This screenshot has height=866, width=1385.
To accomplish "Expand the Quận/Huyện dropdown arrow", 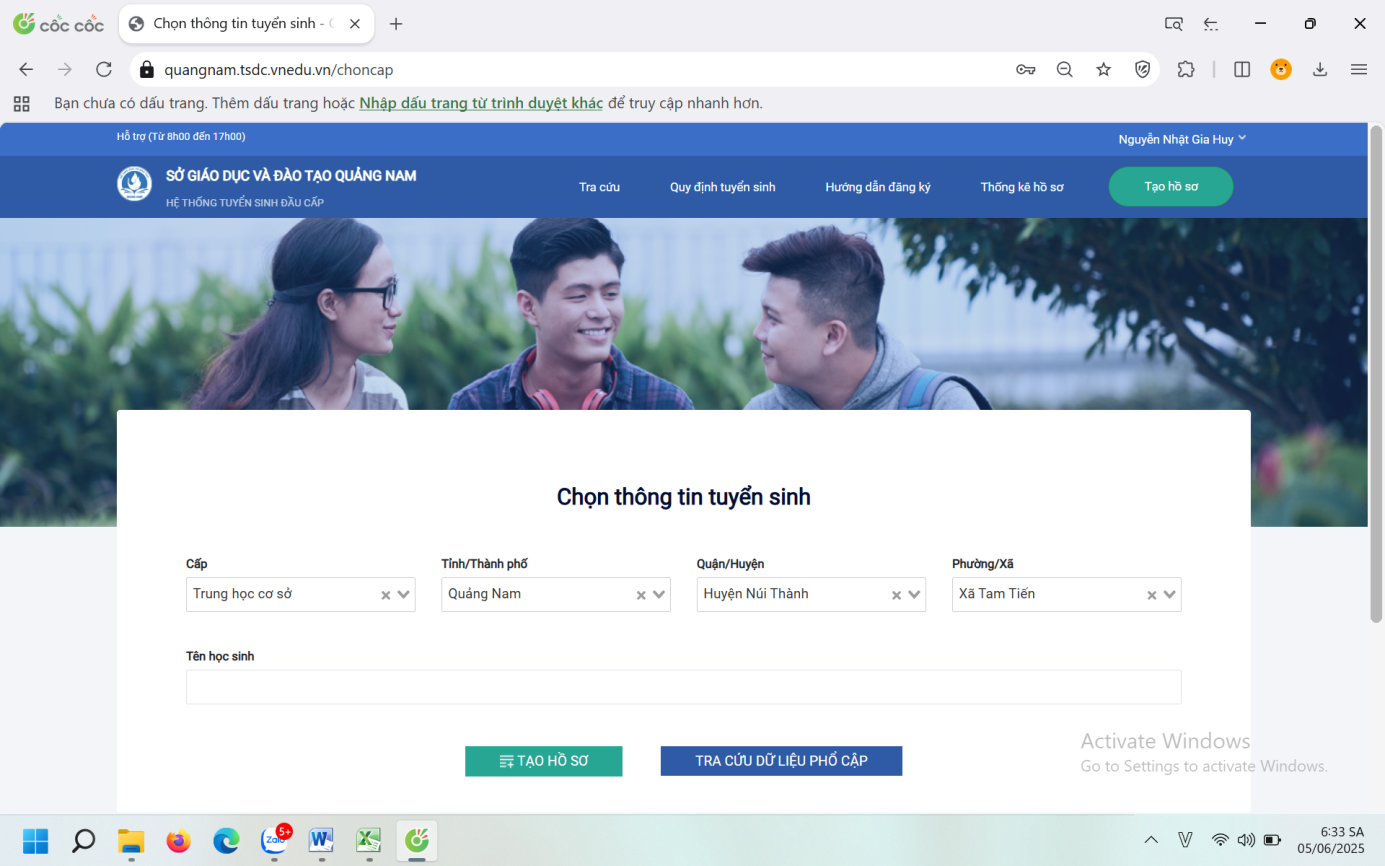I will 914,594.
